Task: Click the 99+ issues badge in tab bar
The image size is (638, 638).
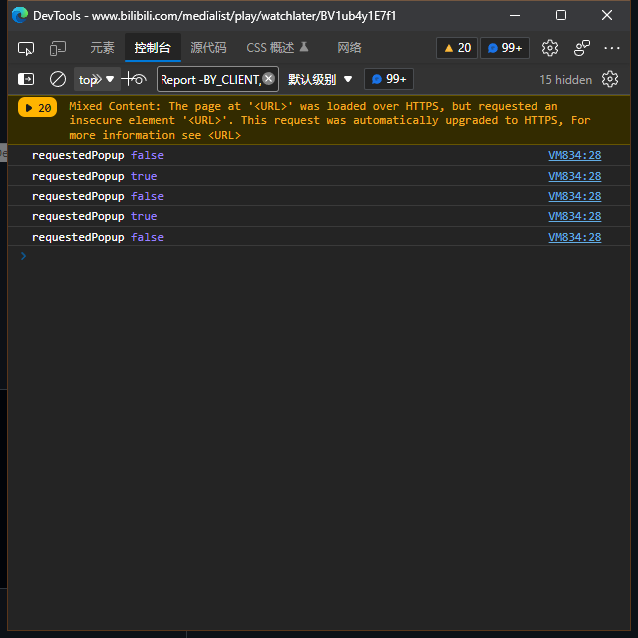Action: tap(505, 48)
